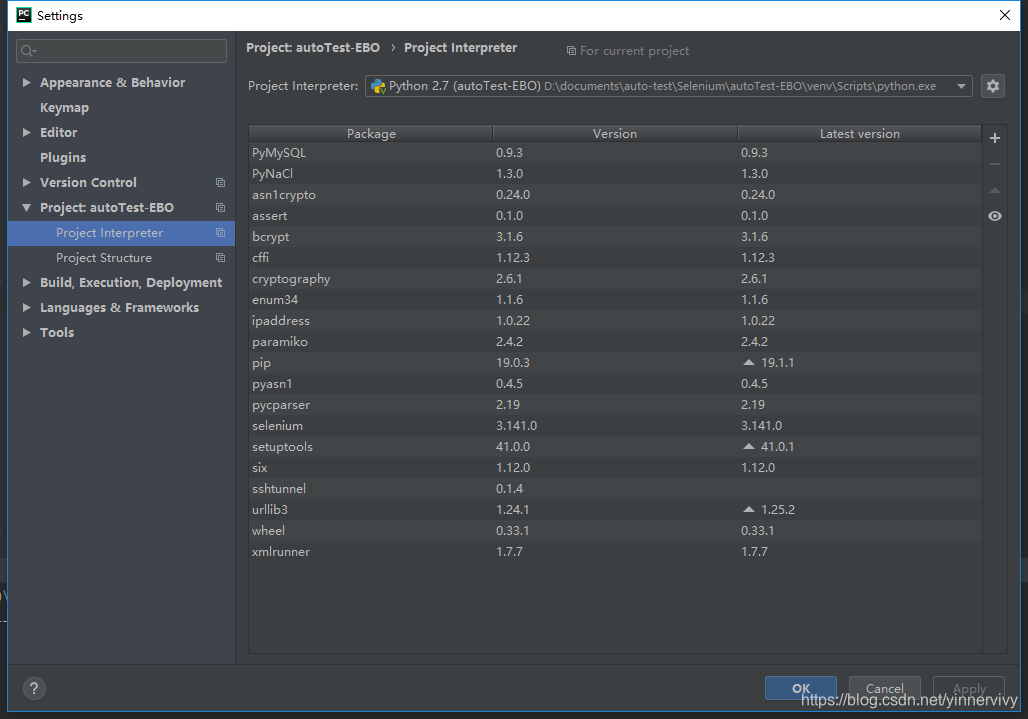Expand the Tools section arrow

[x=27, y=332]
